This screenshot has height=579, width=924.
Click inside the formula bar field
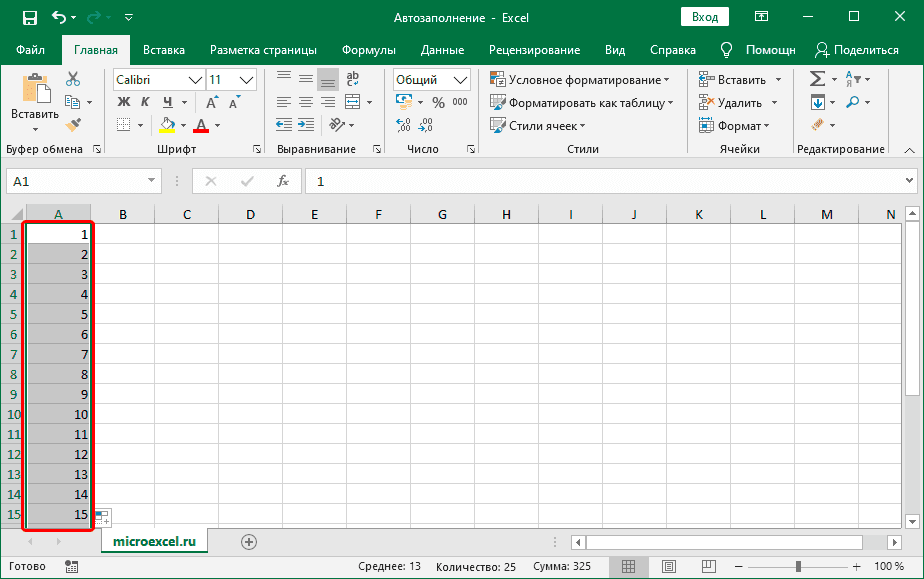pos(600,181)
